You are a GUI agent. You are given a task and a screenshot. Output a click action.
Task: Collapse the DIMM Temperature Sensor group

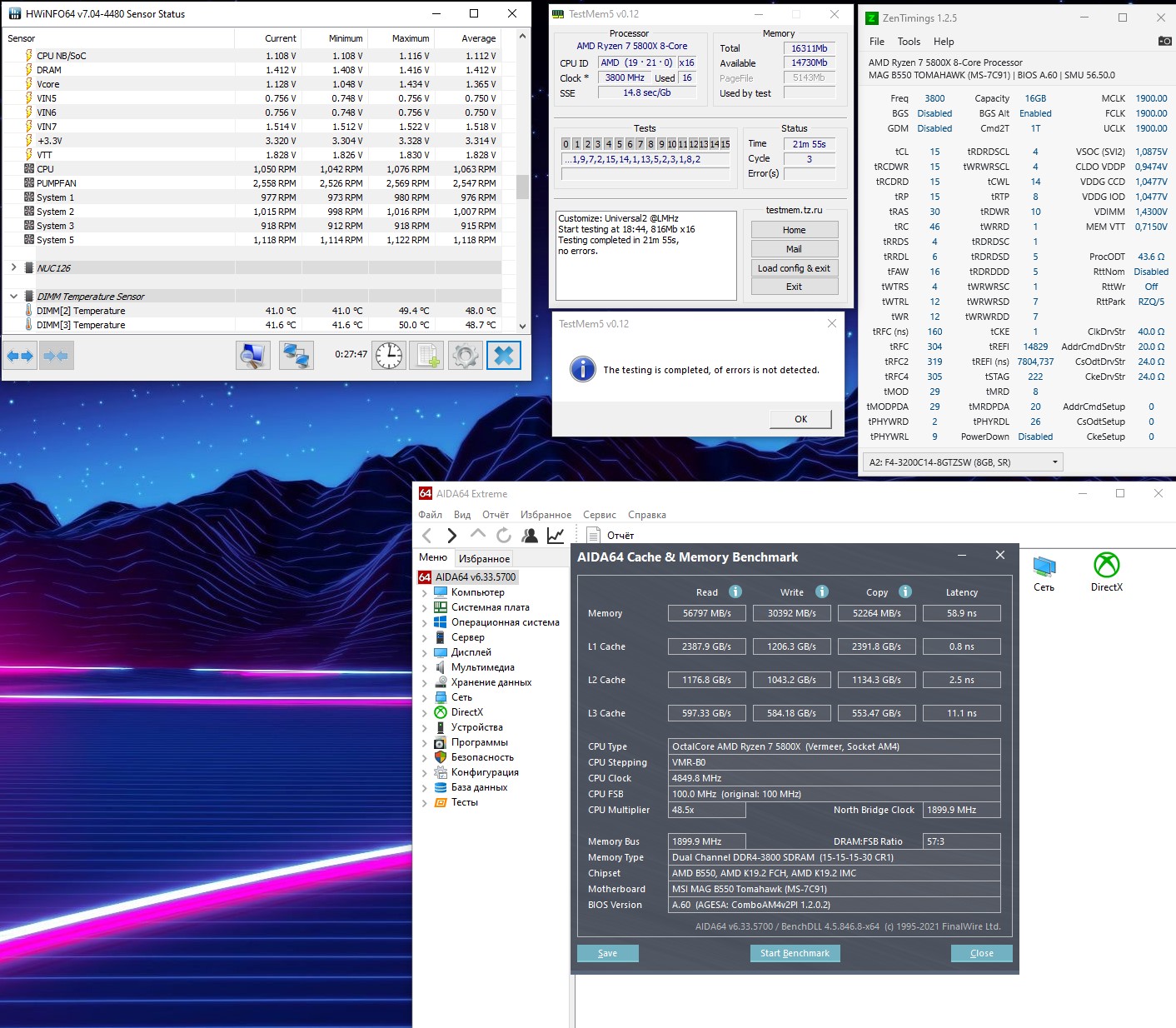click(13, 296)
